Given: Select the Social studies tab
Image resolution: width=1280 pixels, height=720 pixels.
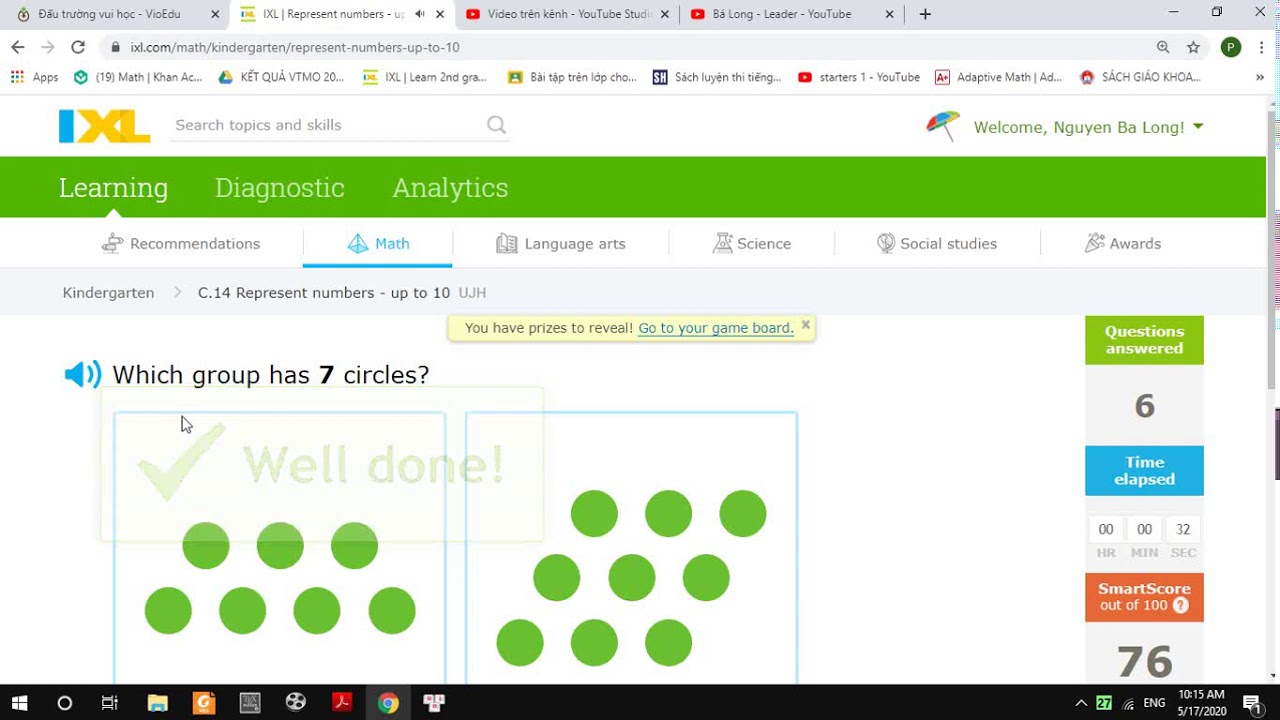Looking at the screenshot, I should click(x=937, y=243).
